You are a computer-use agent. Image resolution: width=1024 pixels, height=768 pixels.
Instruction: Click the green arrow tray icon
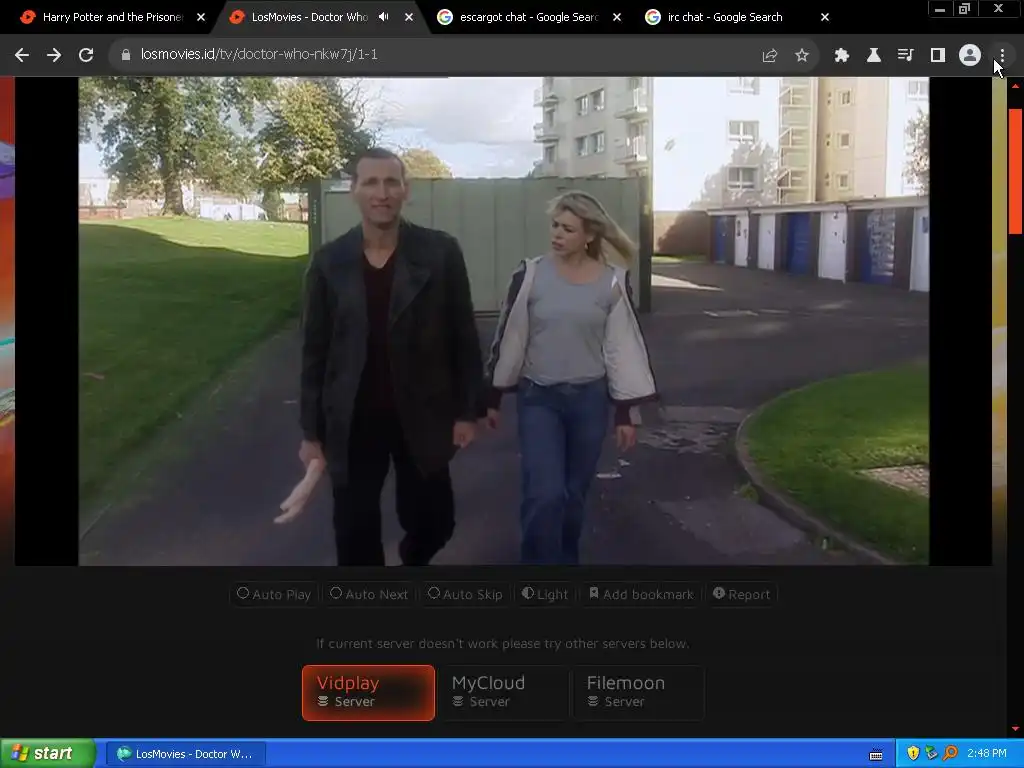(x=931, y=754)
